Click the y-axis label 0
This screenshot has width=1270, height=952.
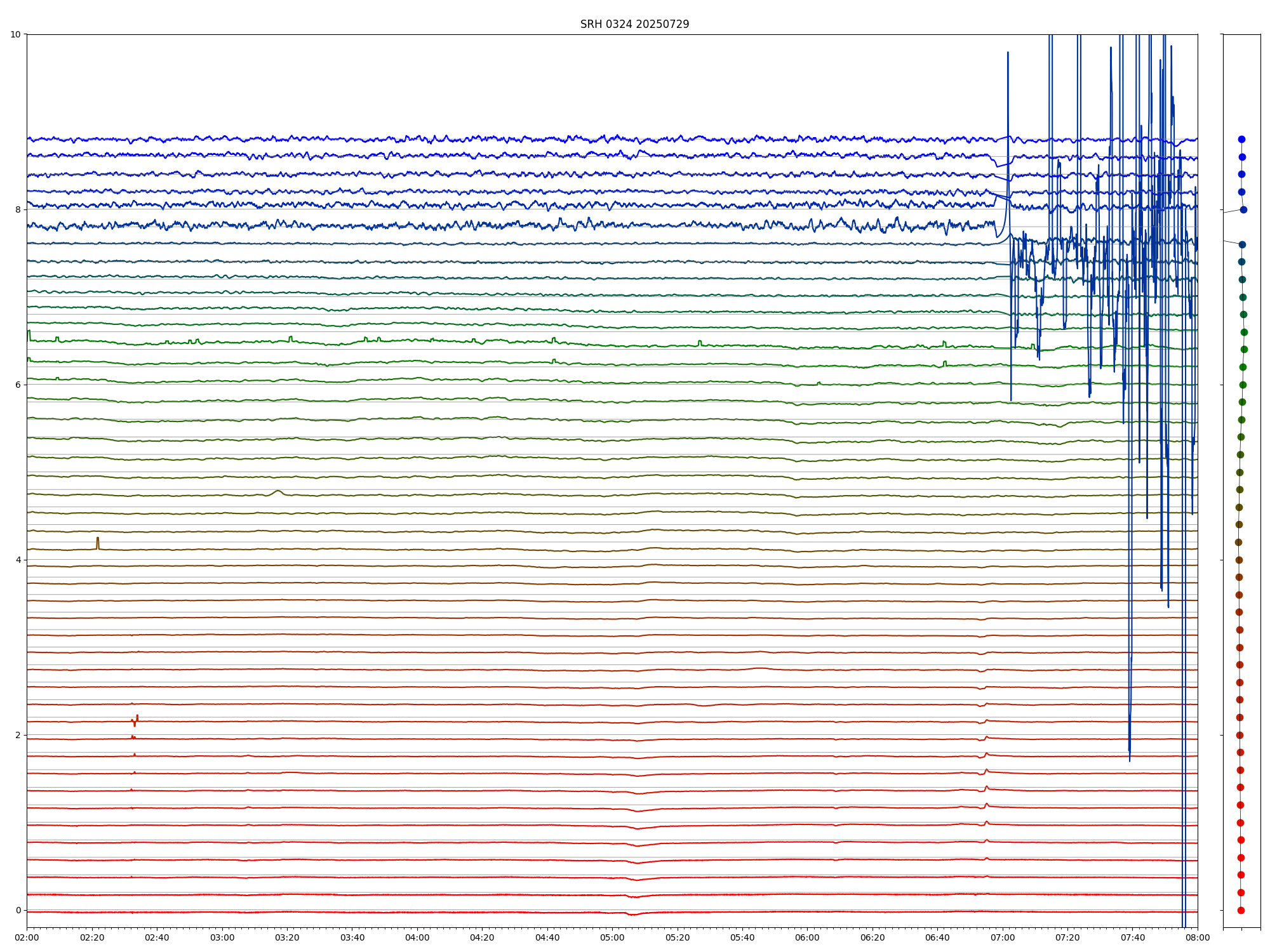pyautogui.click(x=18, y=910)
